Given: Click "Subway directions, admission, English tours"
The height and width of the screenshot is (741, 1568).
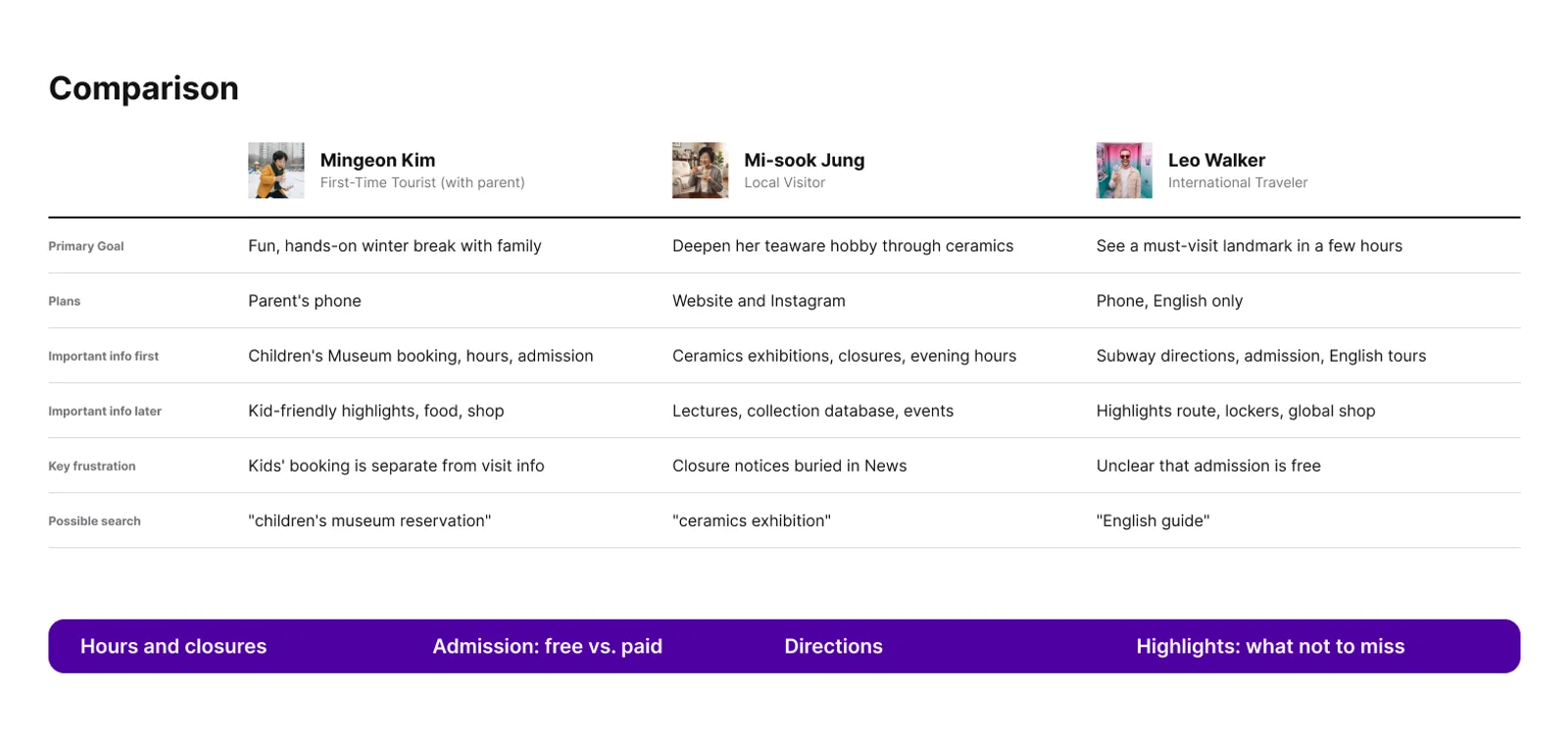Looking at the screenshot, I should click(1261, 356).
